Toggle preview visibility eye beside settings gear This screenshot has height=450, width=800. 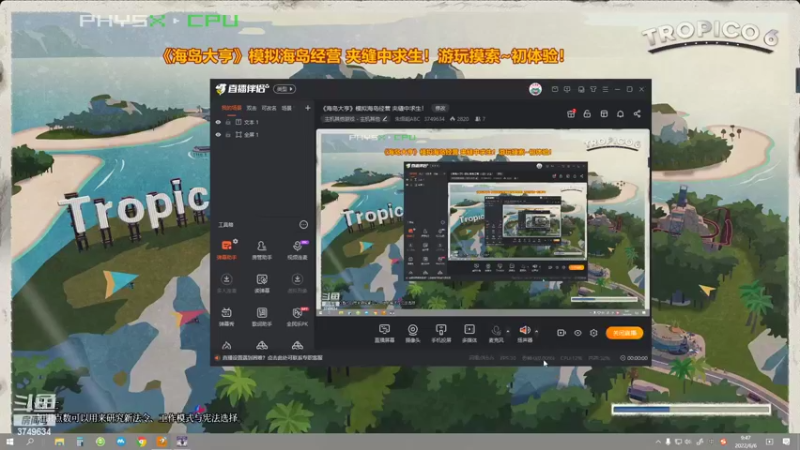click(578, 333)
